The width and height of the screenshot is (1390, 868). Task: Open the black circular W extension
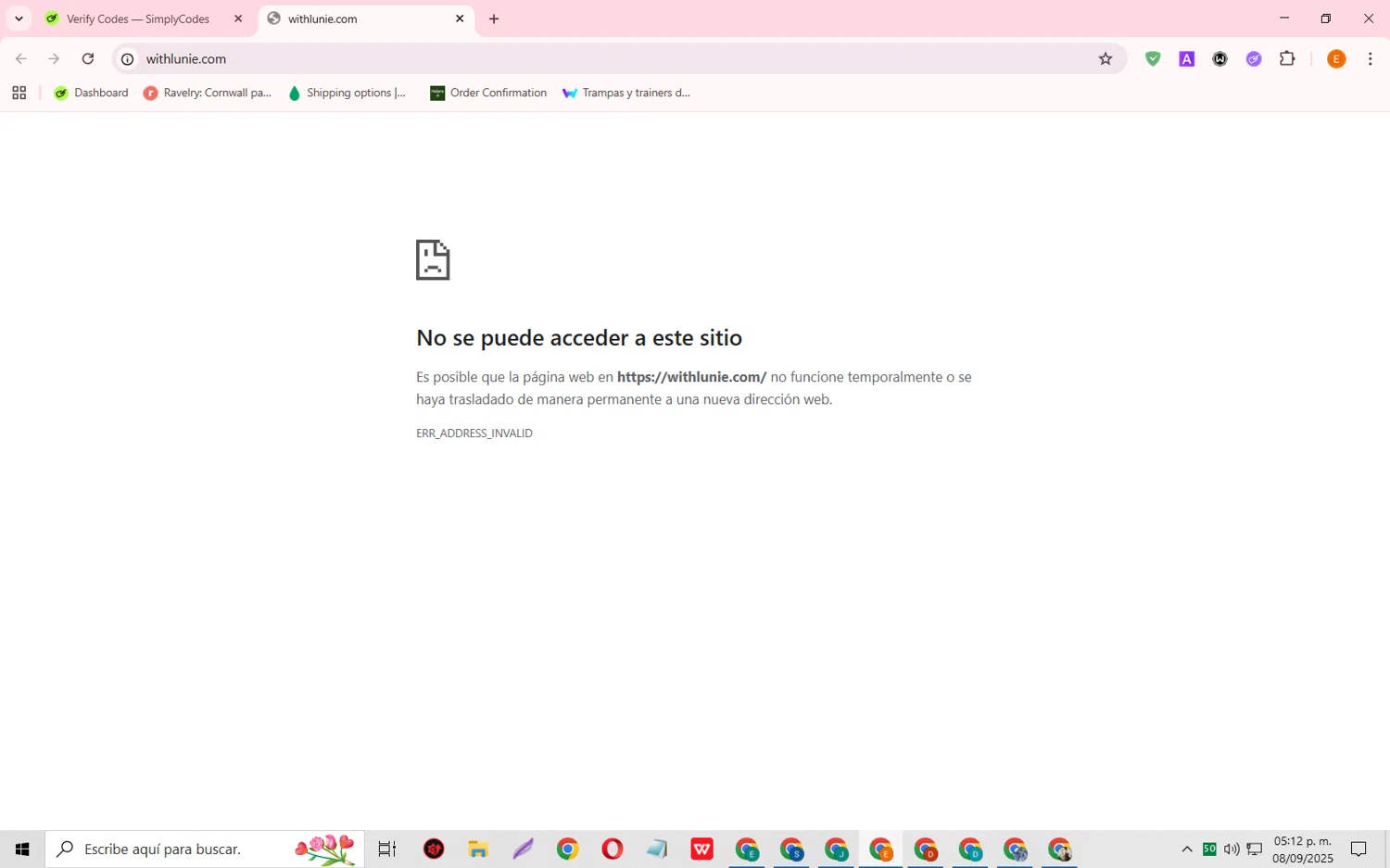pyautogui.click(x=1220, y=58)
